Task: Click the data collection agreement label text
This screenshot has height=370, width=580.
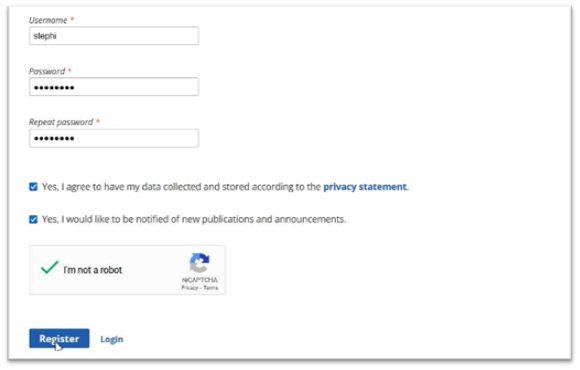Action: (225, 187)
